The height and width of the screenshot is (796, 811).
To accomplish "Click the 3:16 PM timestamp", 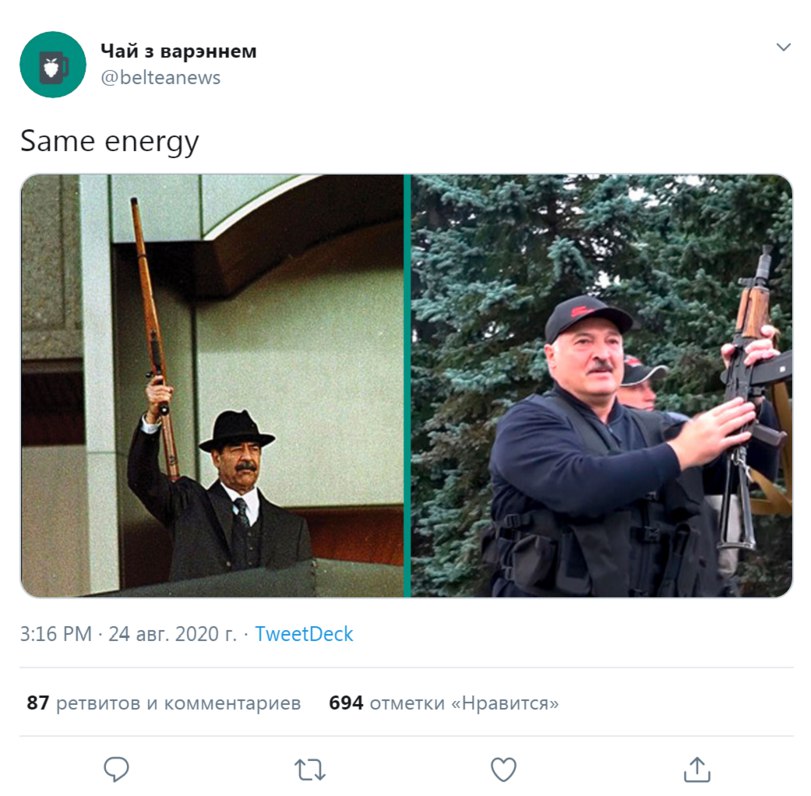I will [56, 634].
